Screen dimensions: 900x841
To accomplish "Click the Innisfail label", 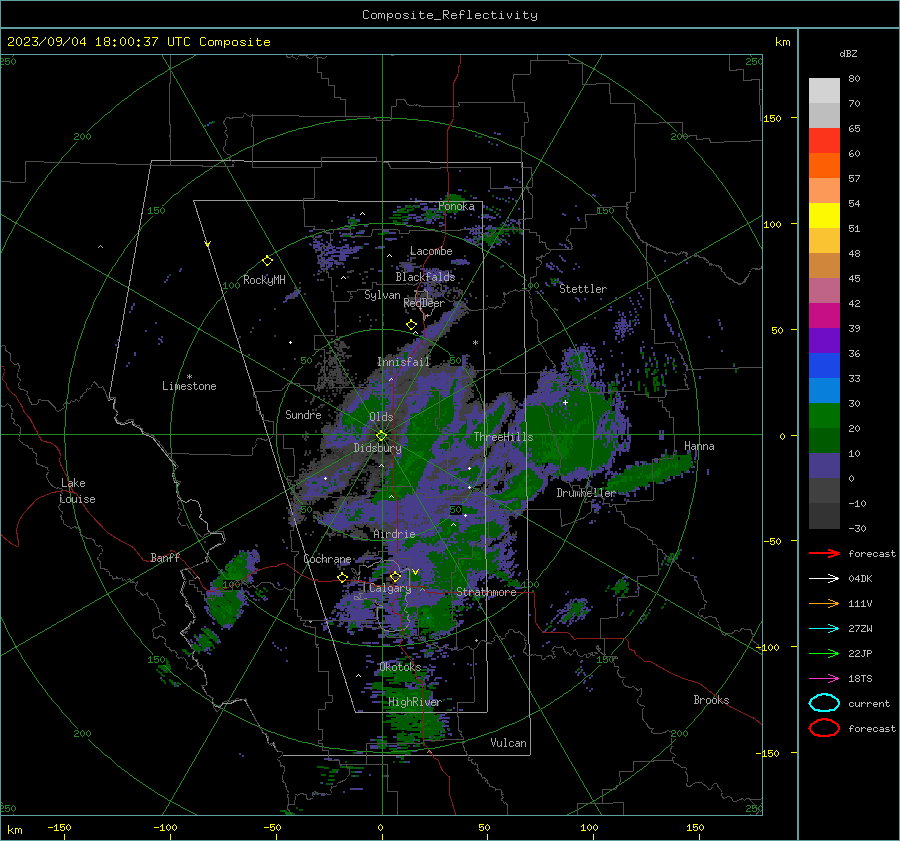I will coord(404,362).
